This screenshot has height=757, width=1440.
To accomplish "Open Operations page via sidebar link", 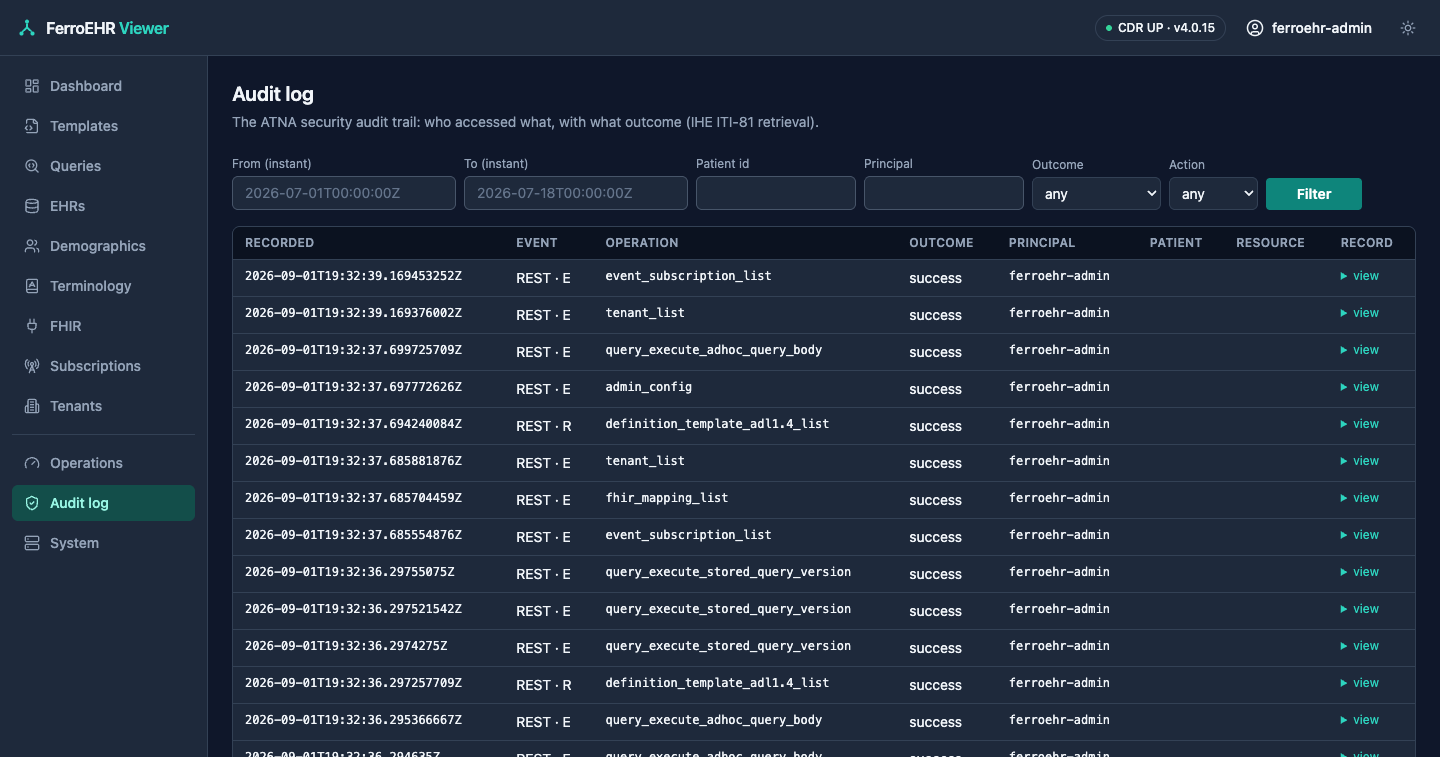I will click(x=103, y=463).
